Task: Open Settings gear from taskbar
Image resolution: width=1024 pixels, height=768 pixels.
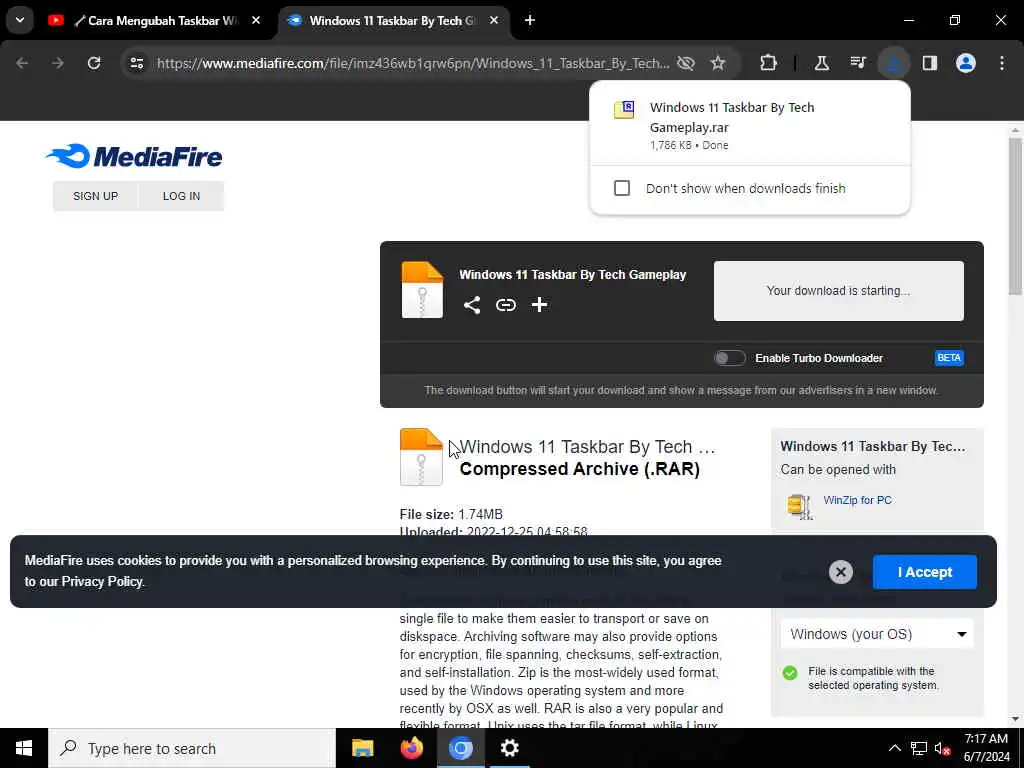Action: click(509, 748)
